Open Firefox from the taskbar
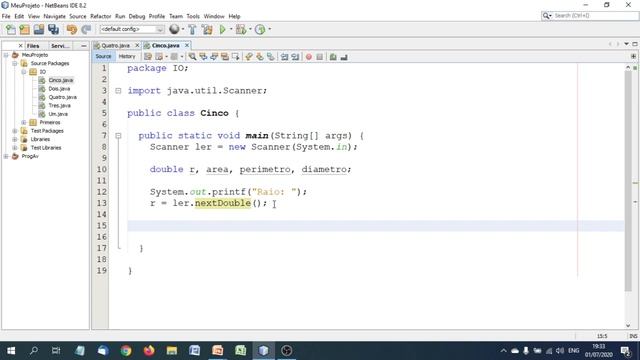 [x=149, y=351]
